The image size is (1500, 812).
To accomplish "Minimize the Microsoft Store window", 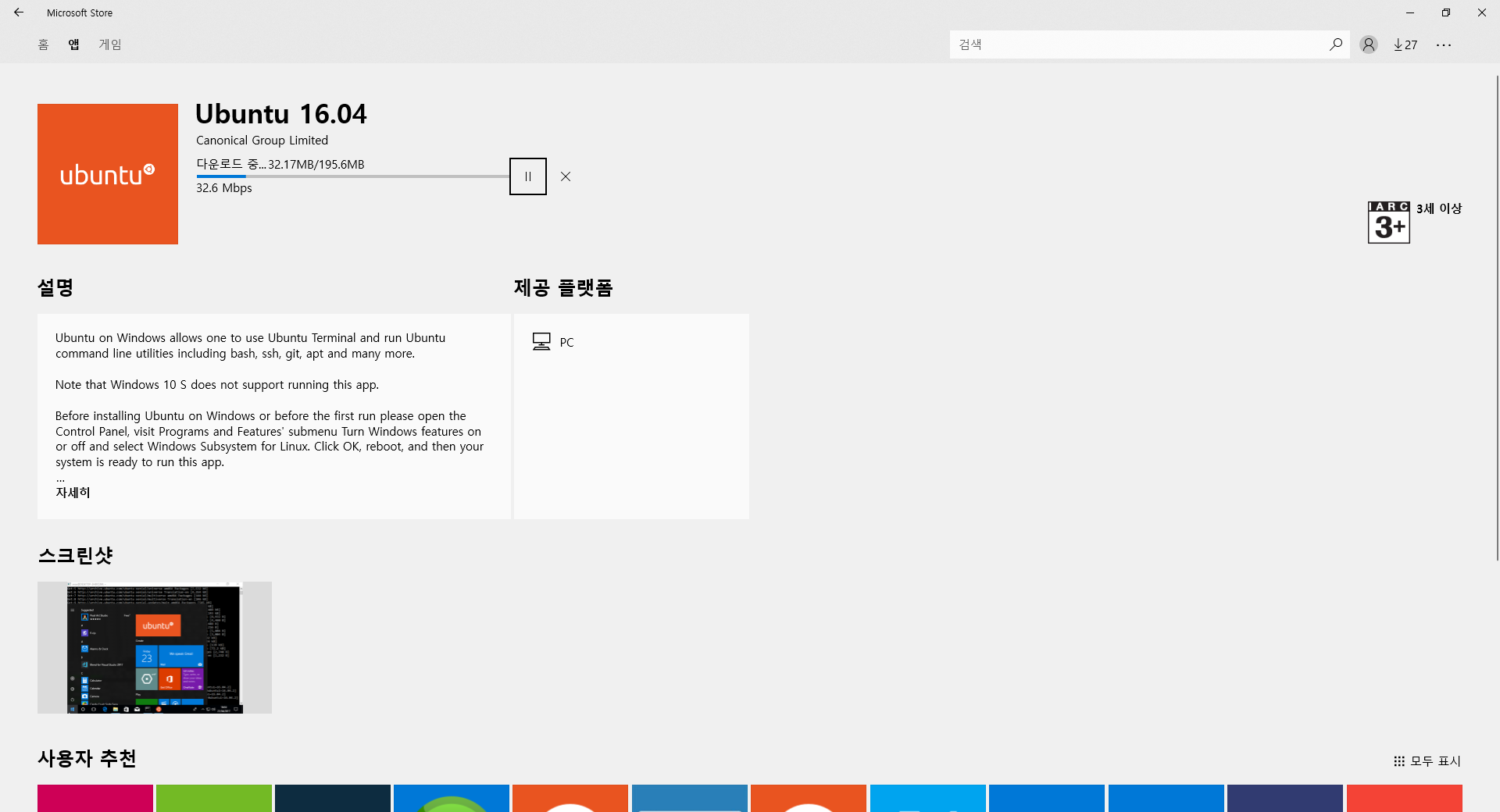I will [x=1410, y=12].
